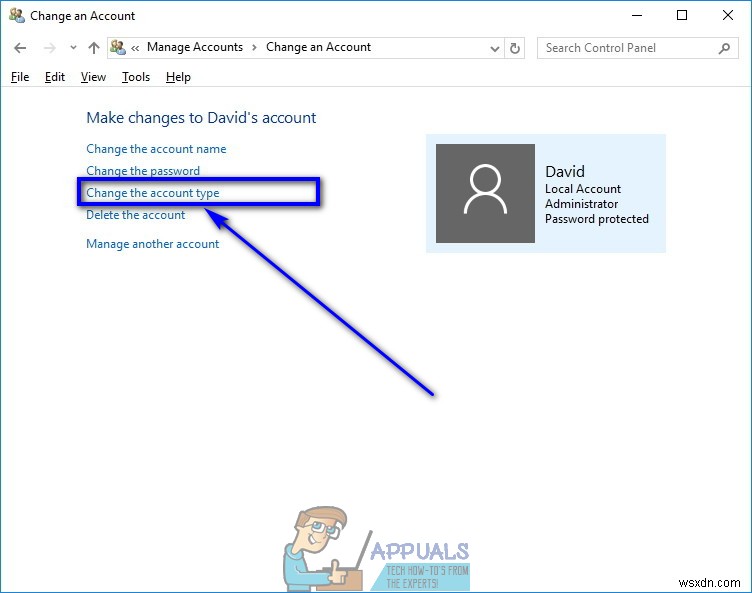Image resolution: width=752 pixels, height=593 pixels.
Task: Open address bar history dropdown
Action: [495, 48]
